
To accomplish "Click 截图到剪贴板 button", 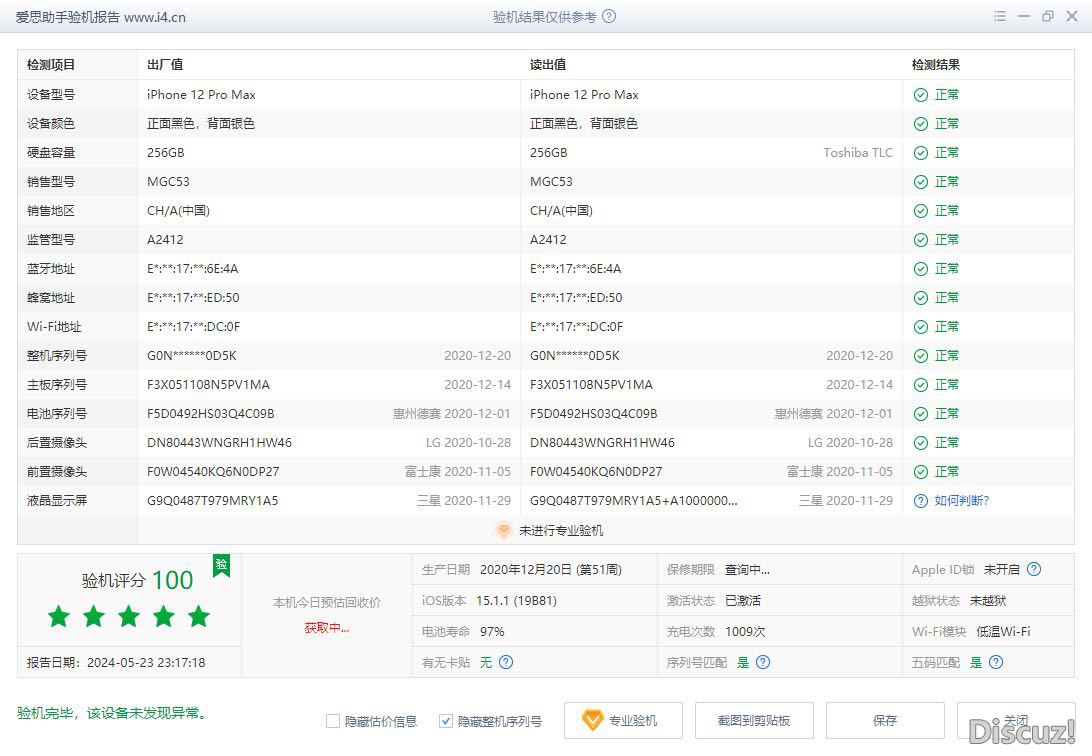I will (754, 720).
